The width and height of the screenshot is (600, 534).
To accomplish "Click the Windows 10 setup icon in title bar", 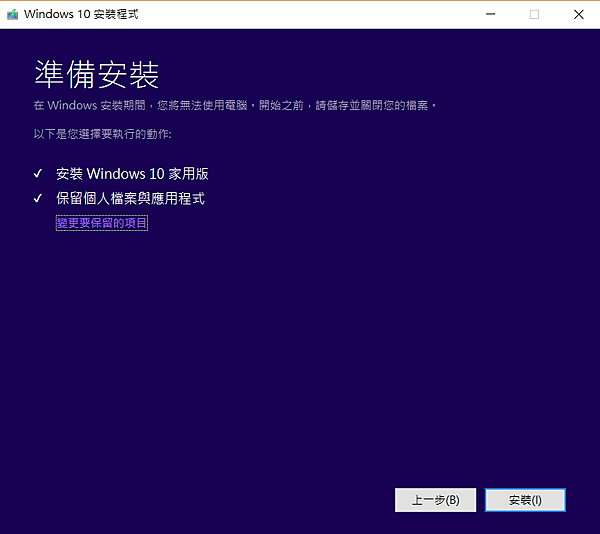I will (12, 15).
